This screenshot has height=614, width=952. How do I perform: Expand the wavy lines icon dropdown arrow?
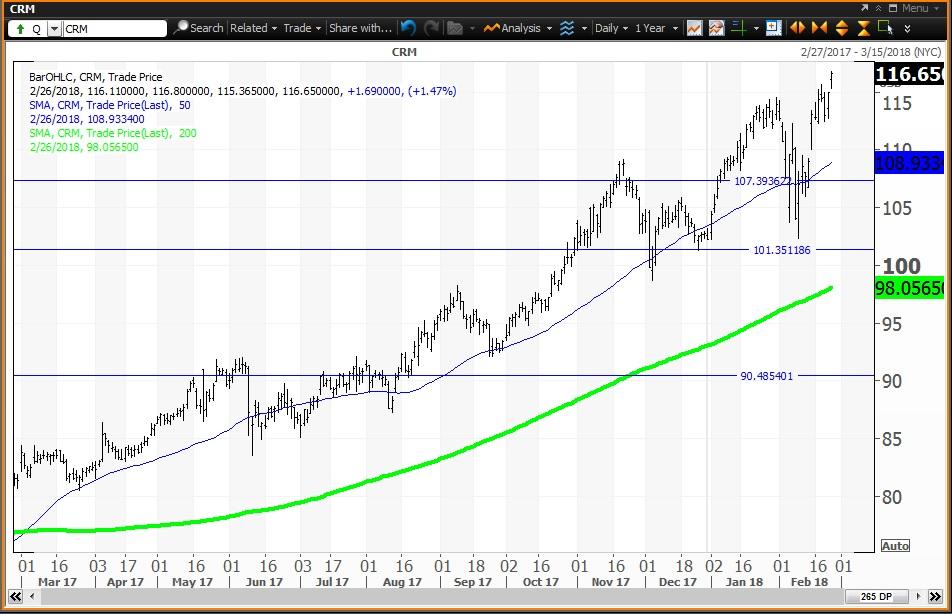584,29
